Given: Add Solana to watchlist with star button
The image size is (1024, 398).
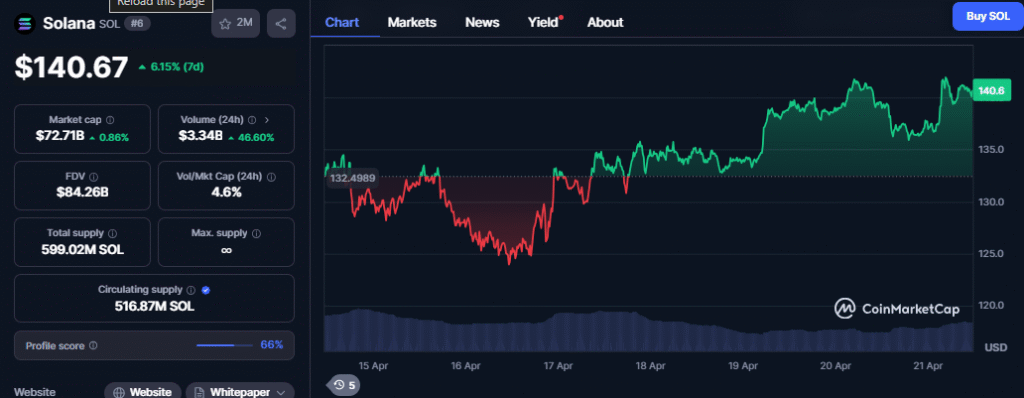Looking at the screenshot, I should [x=236, y=24].
